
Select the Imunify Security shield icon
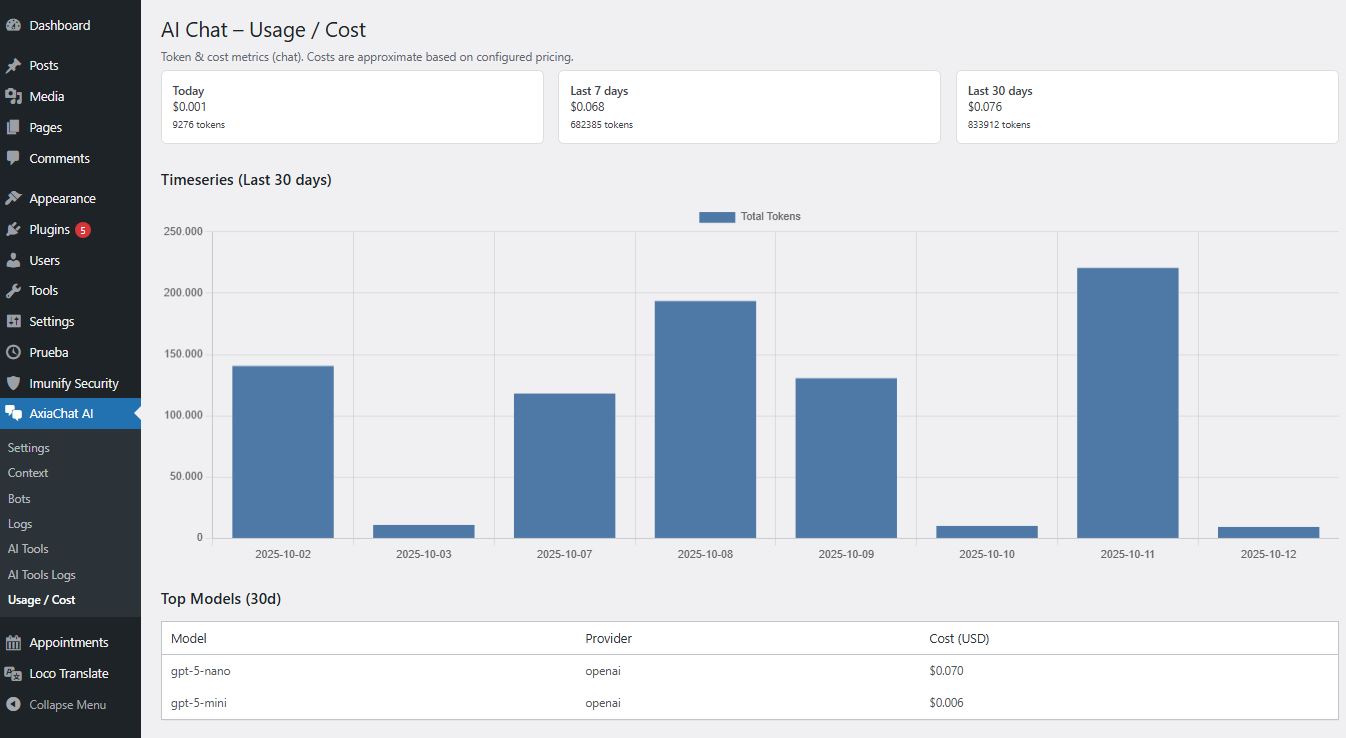pyautogui.click(x=14, y=383)
